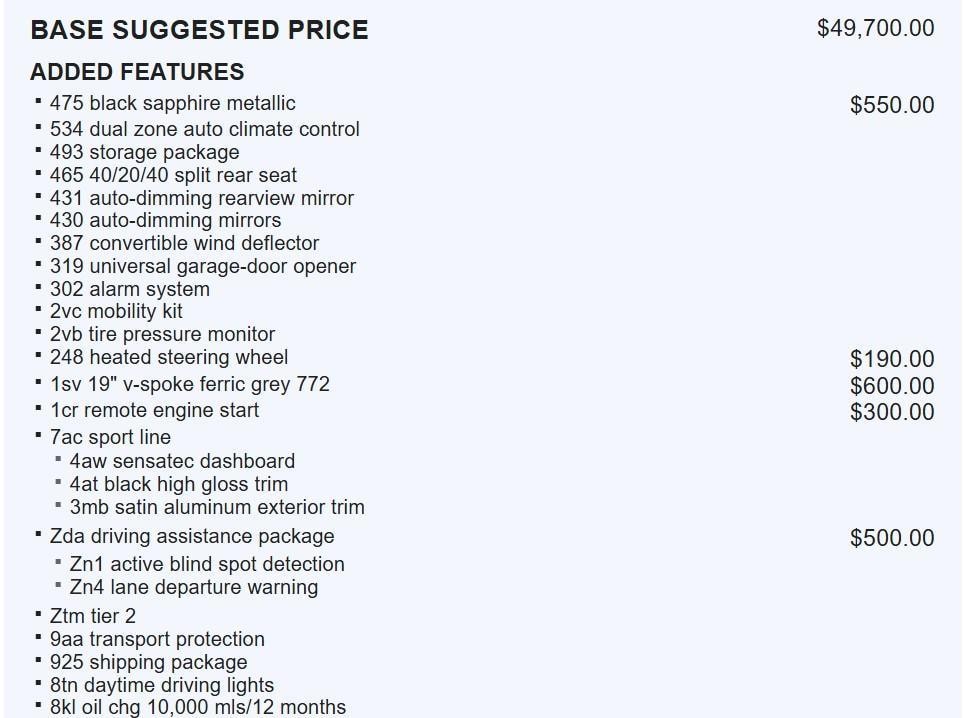
Task: Click the Base Suggested Price heading
Action: pos(199,30)
